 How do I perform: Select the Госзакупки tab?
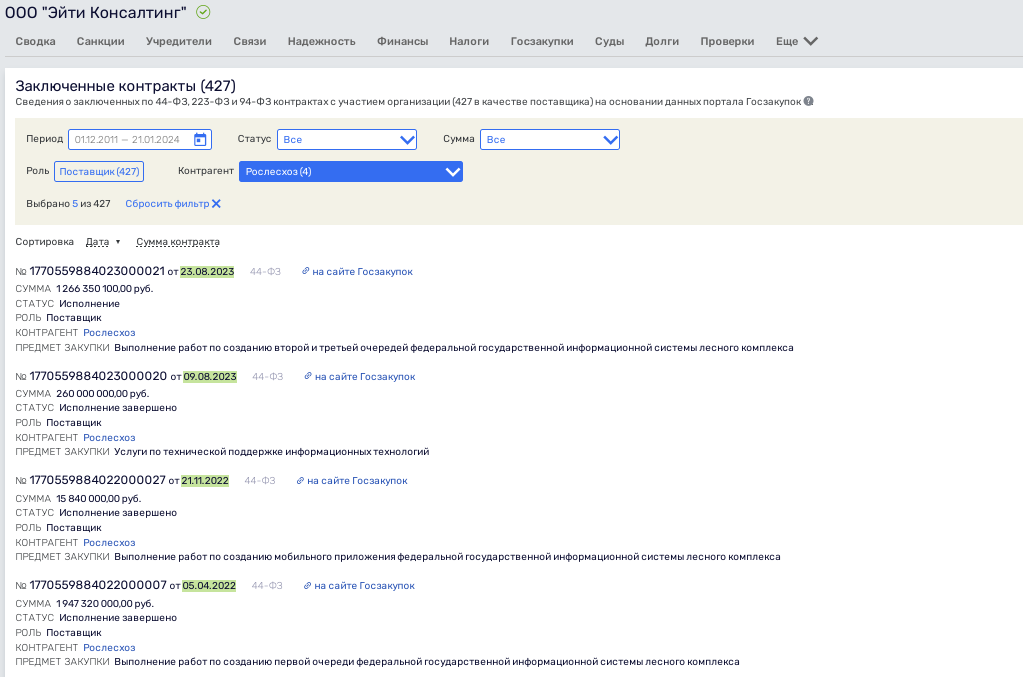(x=542, y=41)
